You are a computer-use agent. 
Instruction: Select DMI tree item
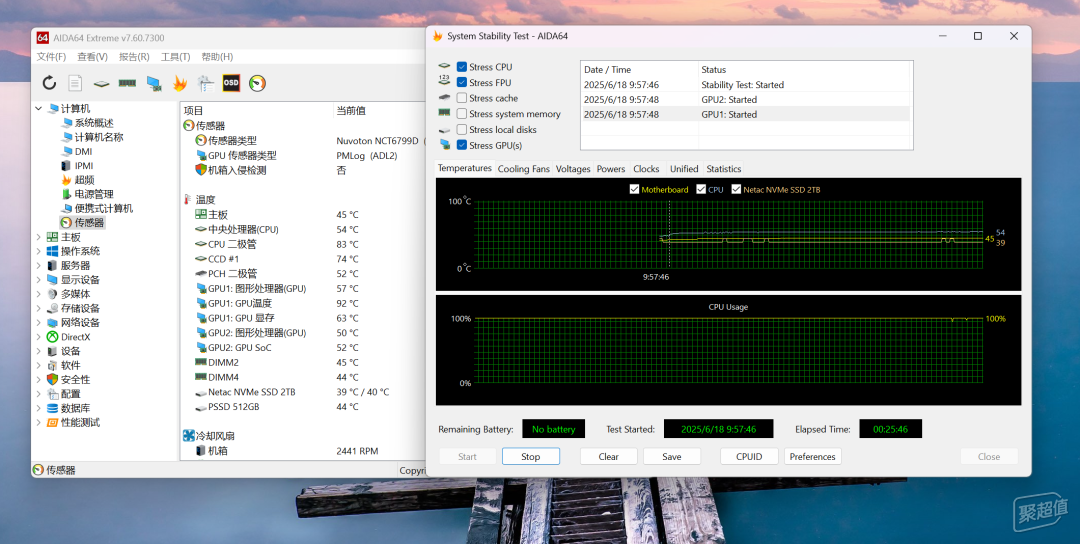pyautogui.click(x=83, y=151)
